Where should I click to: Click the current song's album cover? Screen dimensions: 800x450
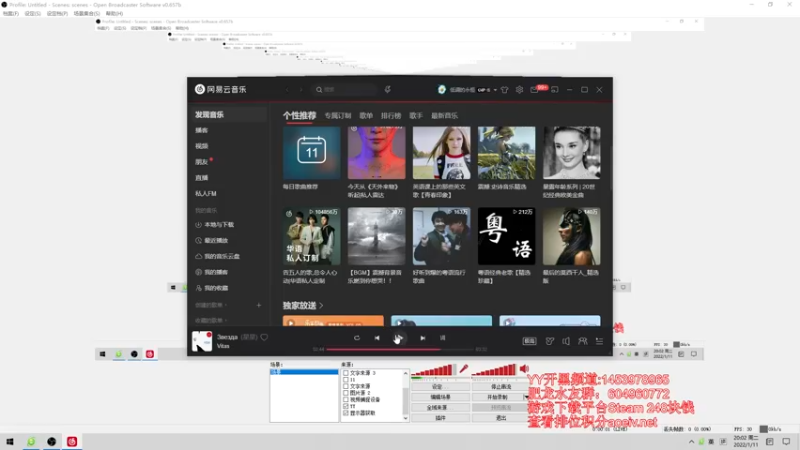click(202, 341)
